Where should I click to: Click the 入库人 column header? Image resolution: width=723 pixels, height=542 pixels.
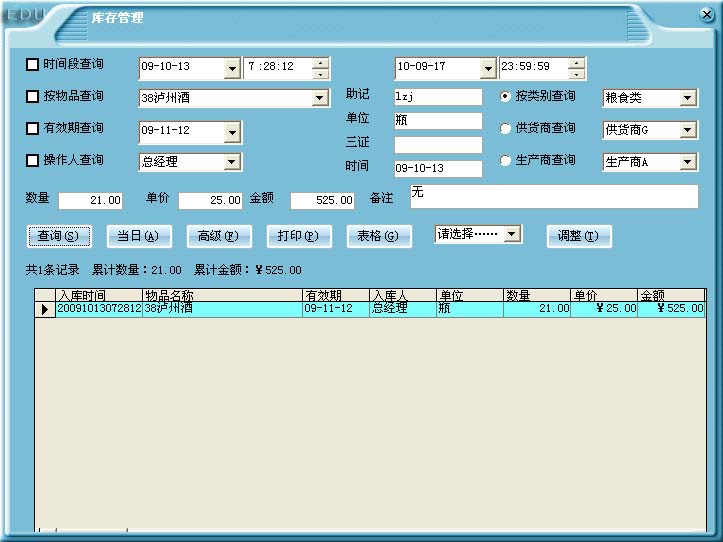click(x=403, y=295)
